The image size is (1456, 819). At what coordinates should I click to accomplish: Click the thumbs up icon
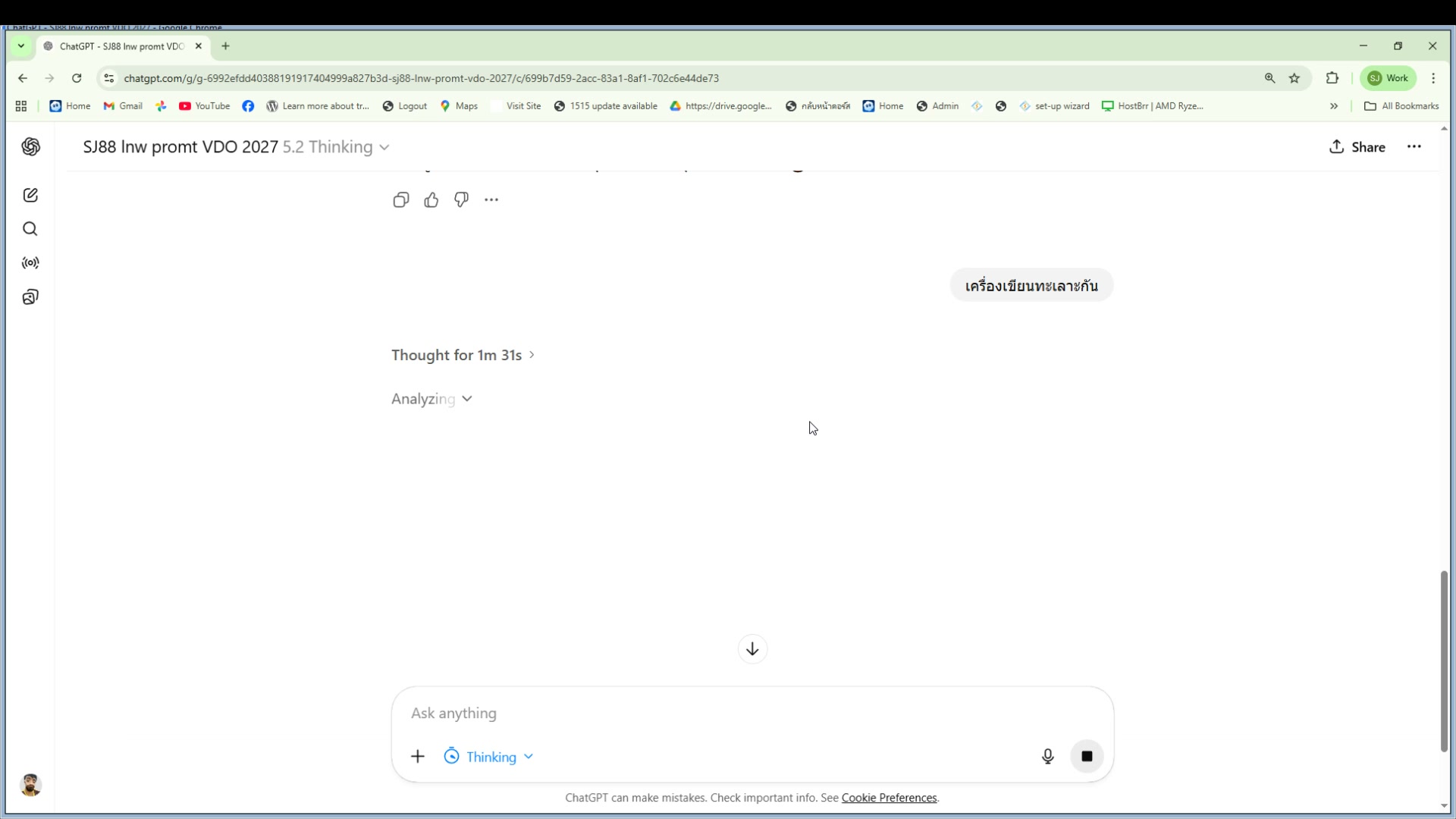(x=431, y=200)
